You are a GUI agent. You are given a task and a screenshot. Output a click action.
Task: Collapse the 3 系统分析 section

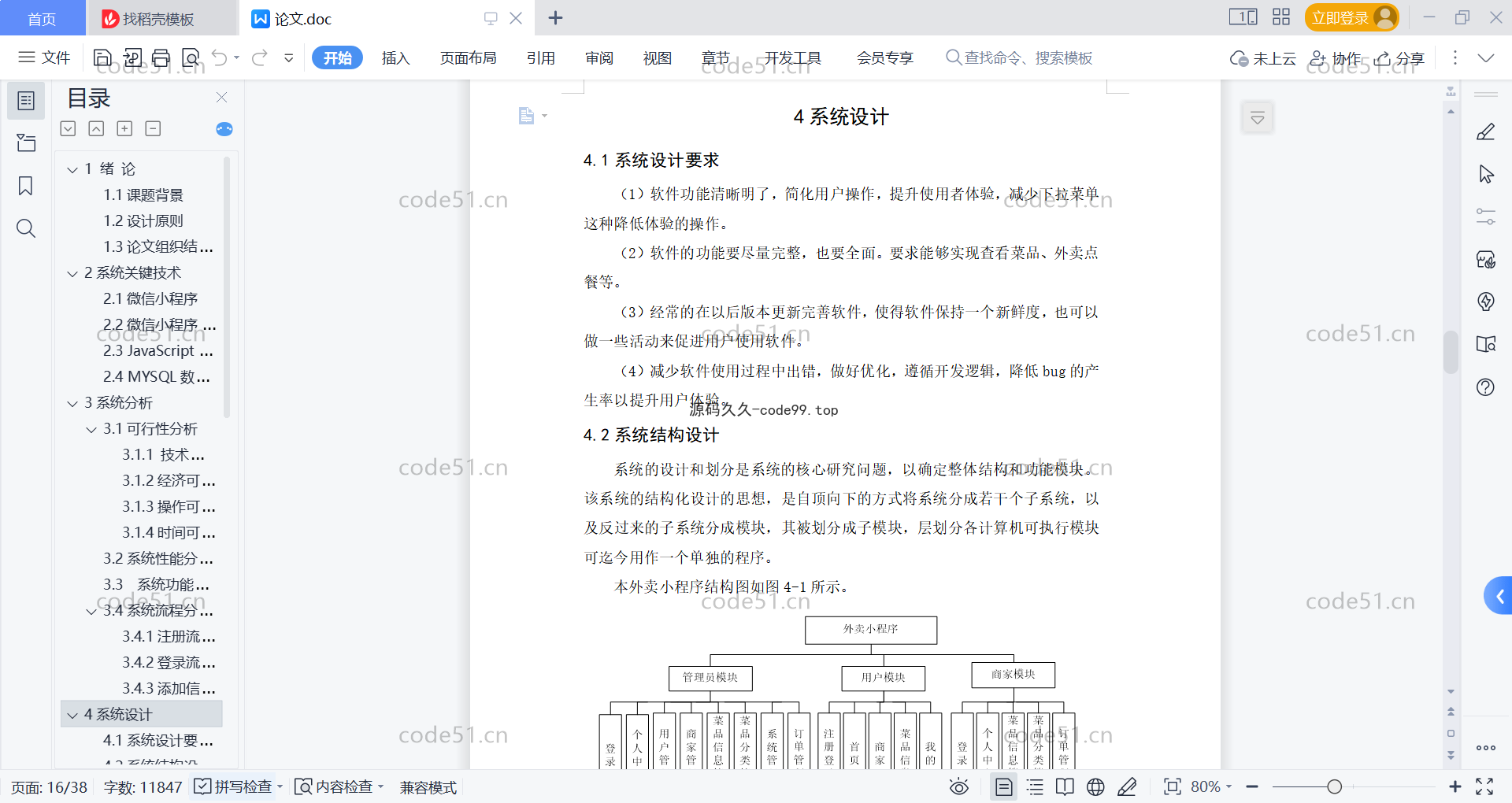72,403
